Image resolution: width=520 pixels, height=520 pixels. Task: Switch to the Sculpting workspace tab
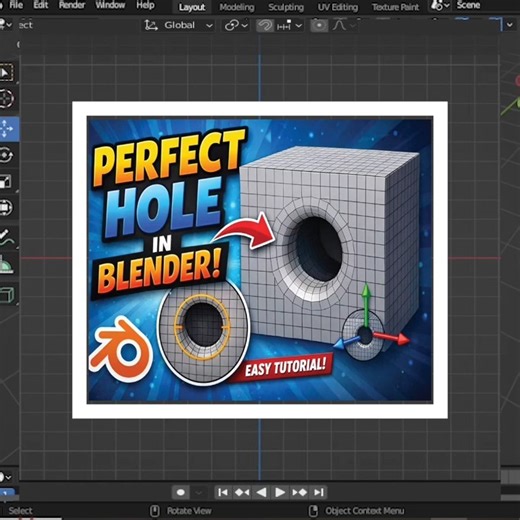point(286,7)
